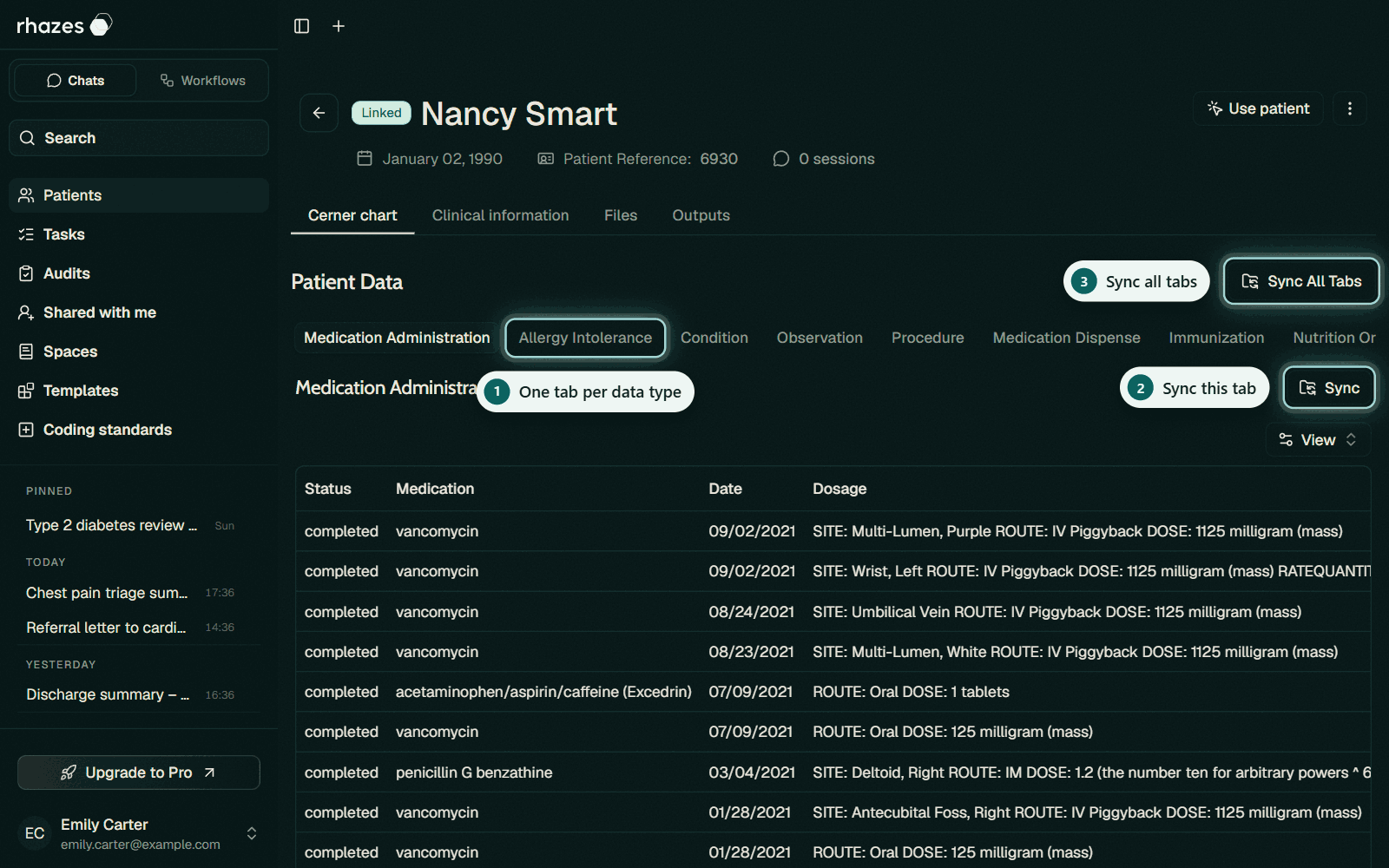The image size is (1389, 868).
Task: Expand Emily Carter account switcher
Action: point(252,833)
